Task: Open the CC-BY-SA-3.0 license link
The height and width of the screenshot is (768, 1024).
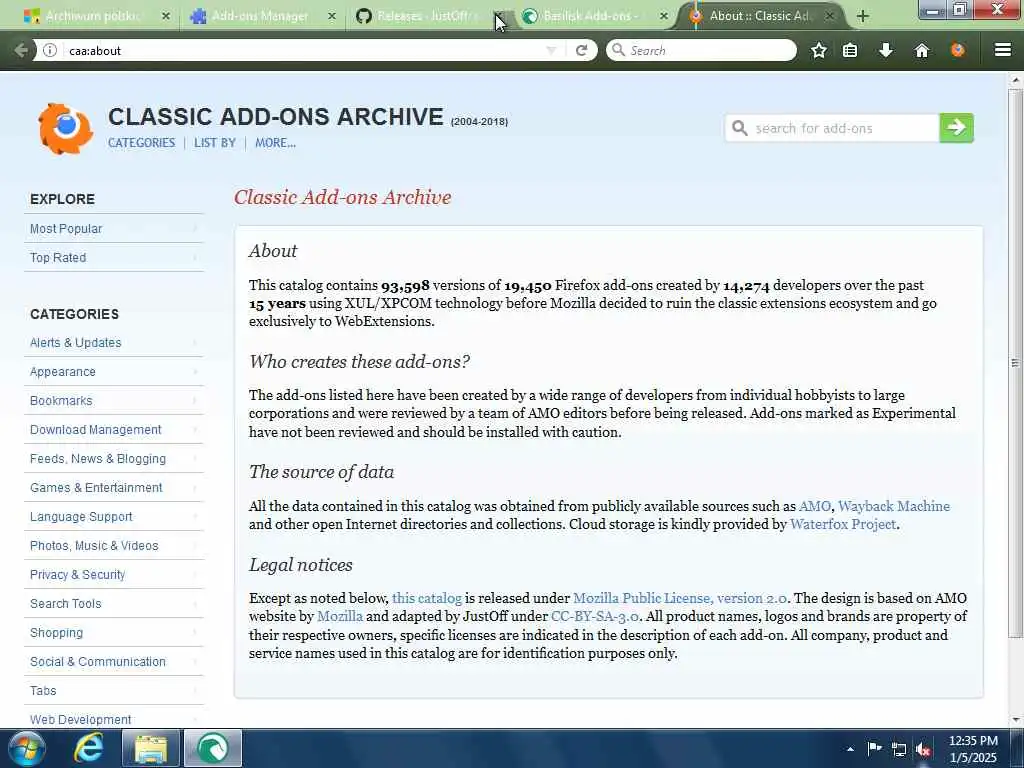Action: (594, 616)
